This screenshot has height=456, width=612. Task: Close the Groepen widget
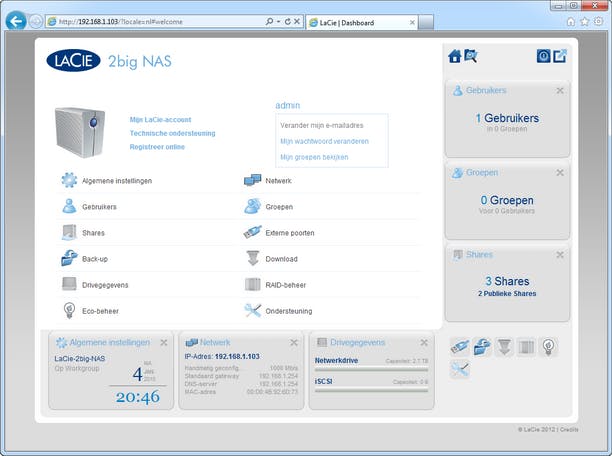[x=560, y=173]
